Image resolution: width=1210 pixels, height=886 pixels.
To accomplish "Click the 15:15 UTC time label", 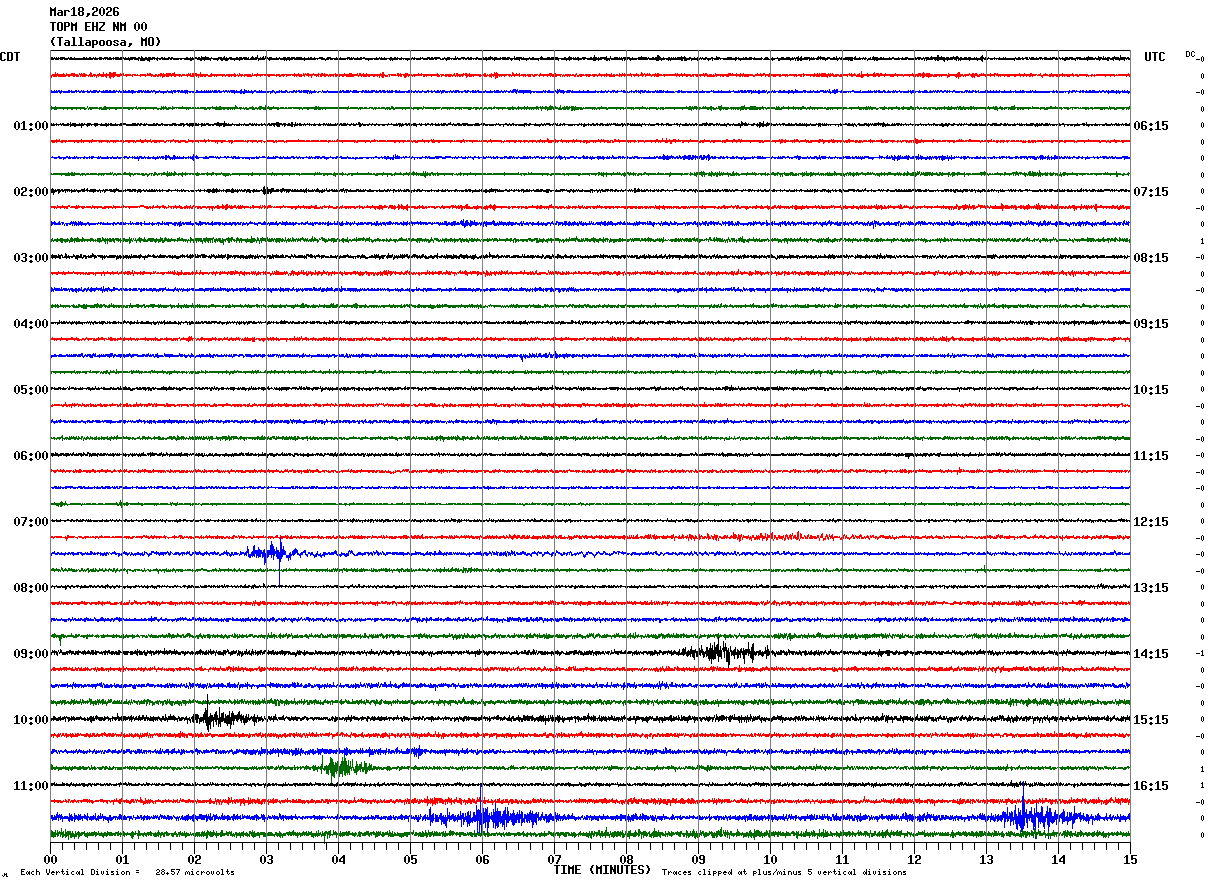I will [1151, 720].
